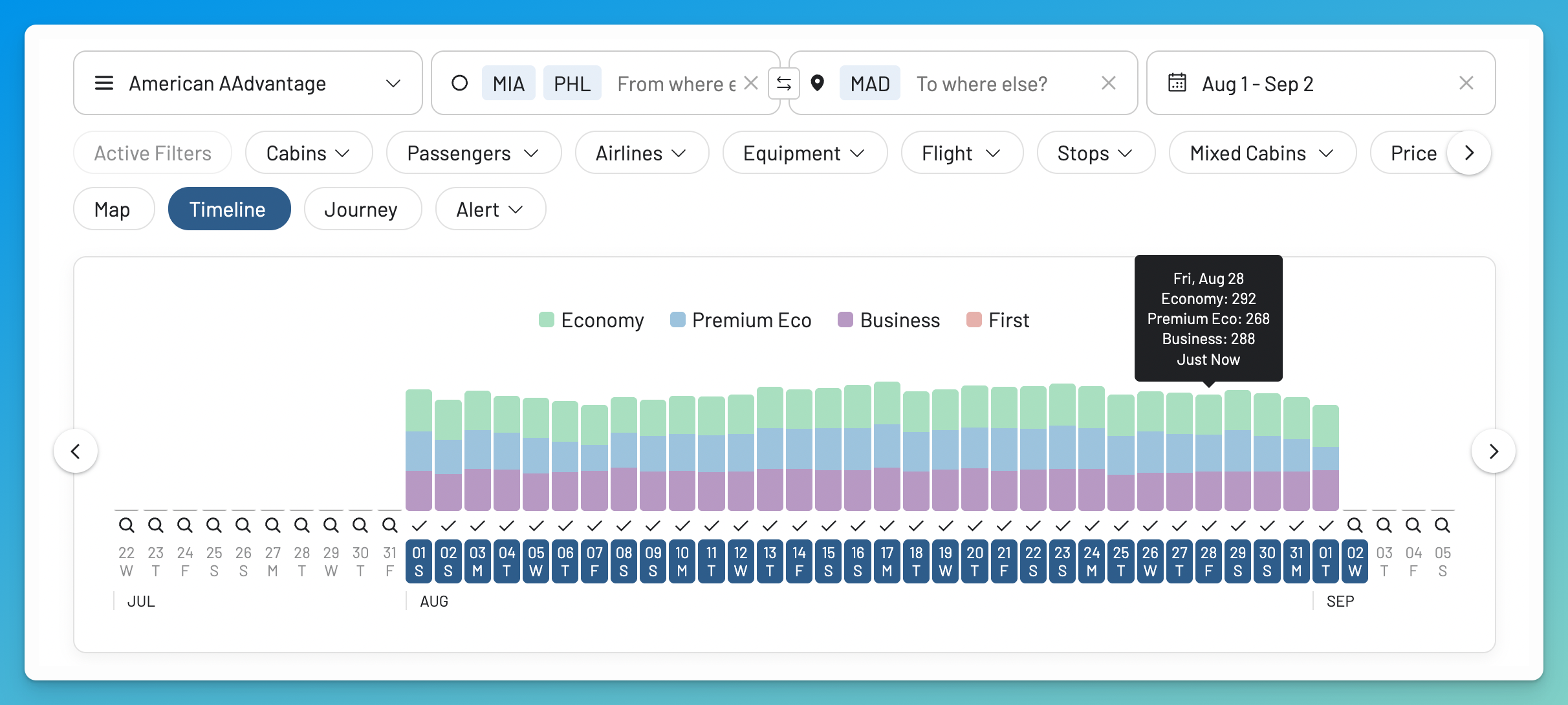Image resolution: width=1568 pixels, height=705 pixels.
Task: Click the From where else input
Action: point(676,83)
